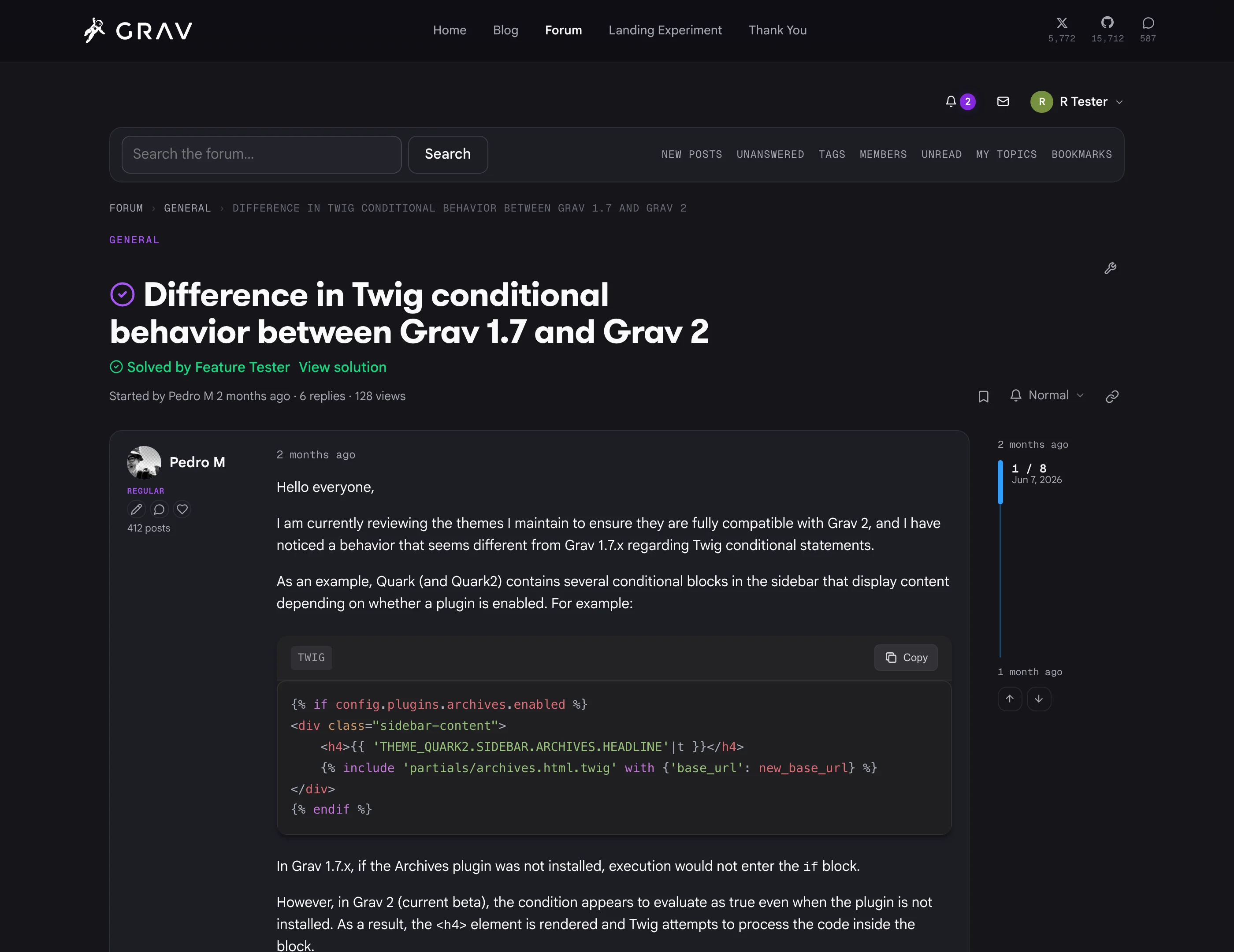Screen dimensions: 1234x952
Task: Open the chat bubble icon with 587
Action: point(1148,23)
